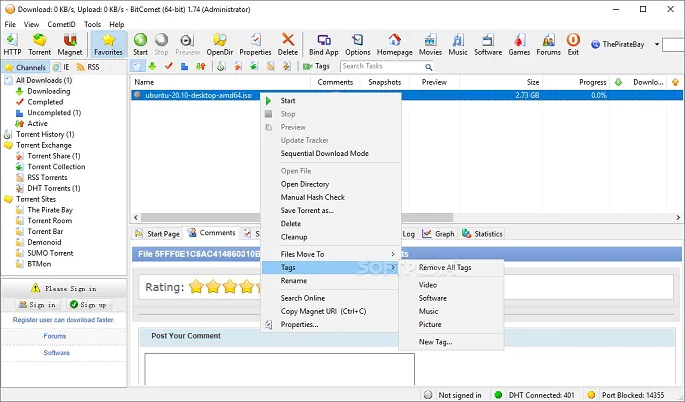
Task: Click the comment text box
Action: 280,369
